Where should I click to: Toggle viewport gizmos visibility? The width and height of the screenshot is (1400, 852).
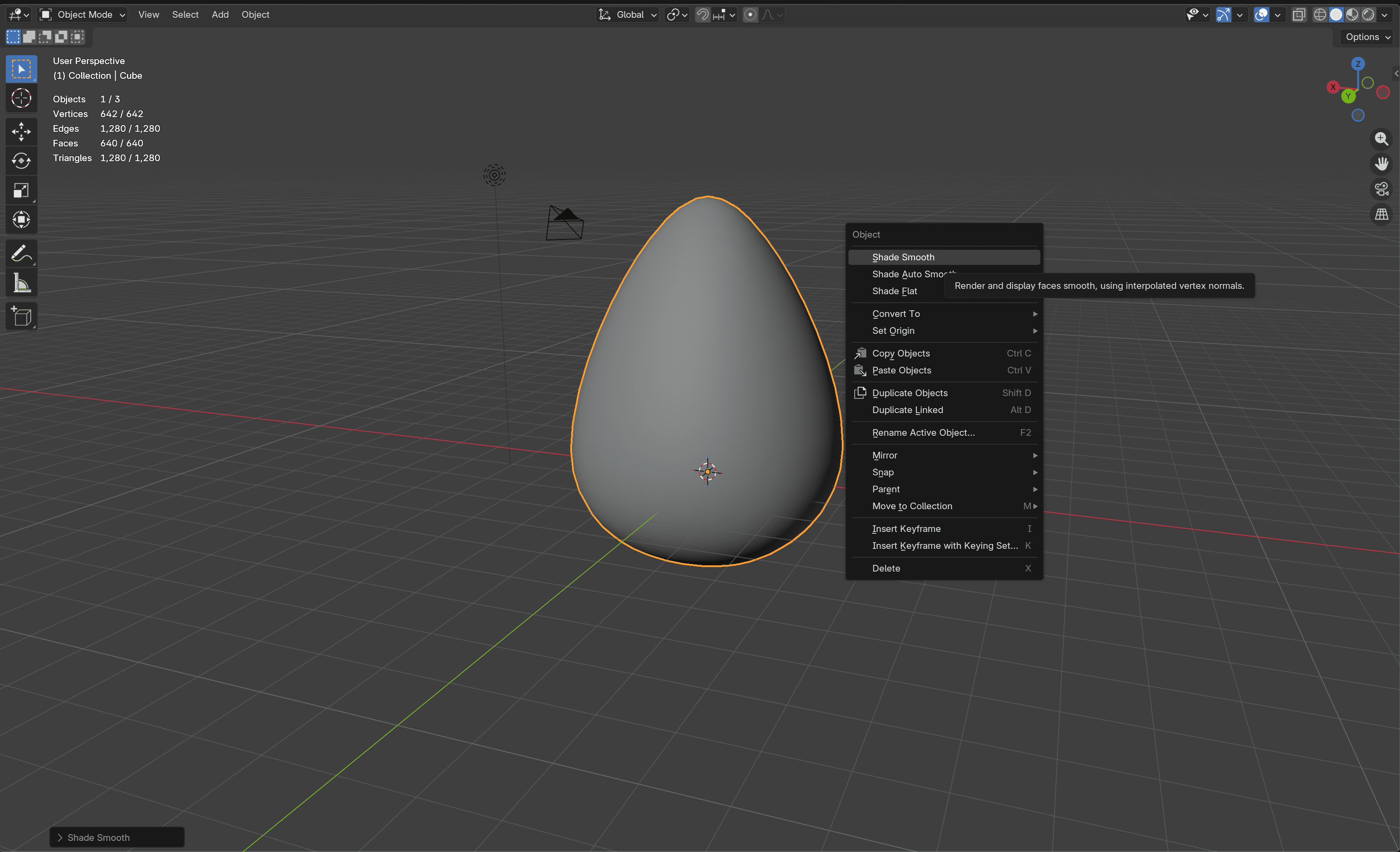pyautogui.click(x=1223, y=15)
